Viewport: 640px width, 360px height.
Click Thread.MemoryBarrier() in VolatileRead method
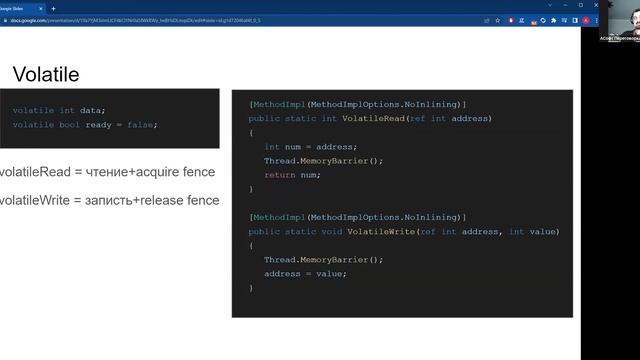tap(324, 161)
